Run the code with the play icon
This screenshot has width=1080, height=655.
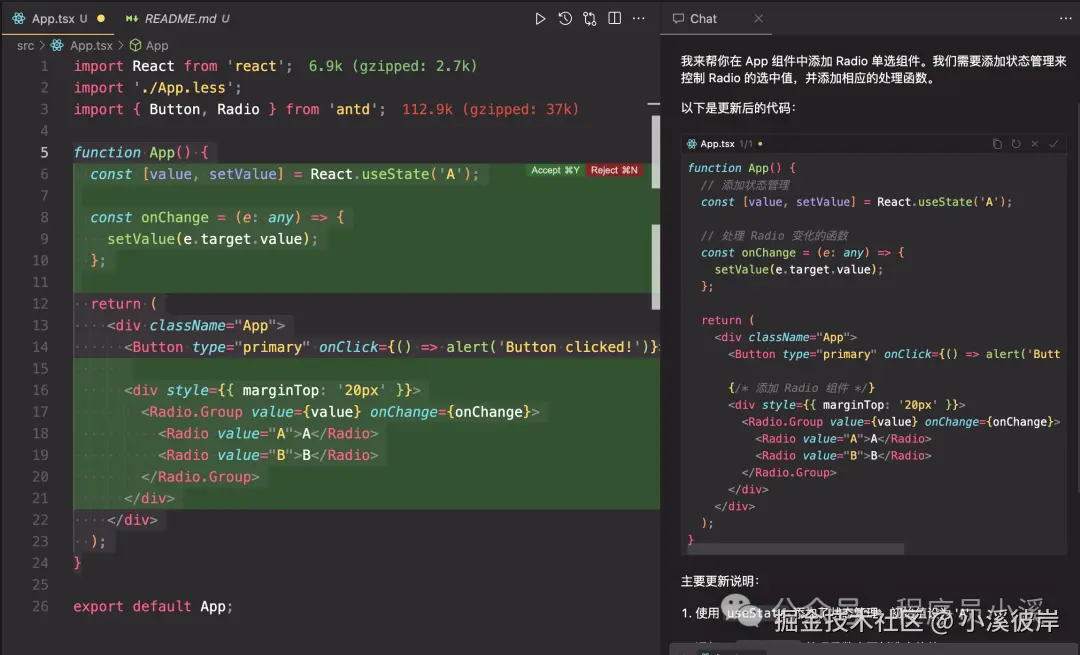click(540, 19)
